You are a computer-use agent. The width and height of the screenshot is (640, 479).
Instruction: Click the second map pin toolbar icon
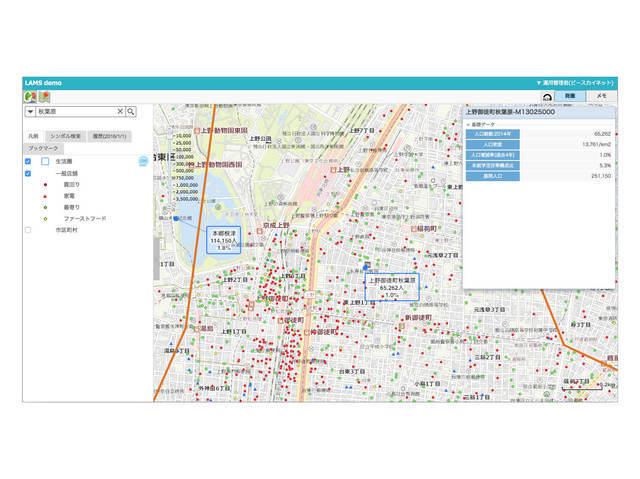click(44, 97)
